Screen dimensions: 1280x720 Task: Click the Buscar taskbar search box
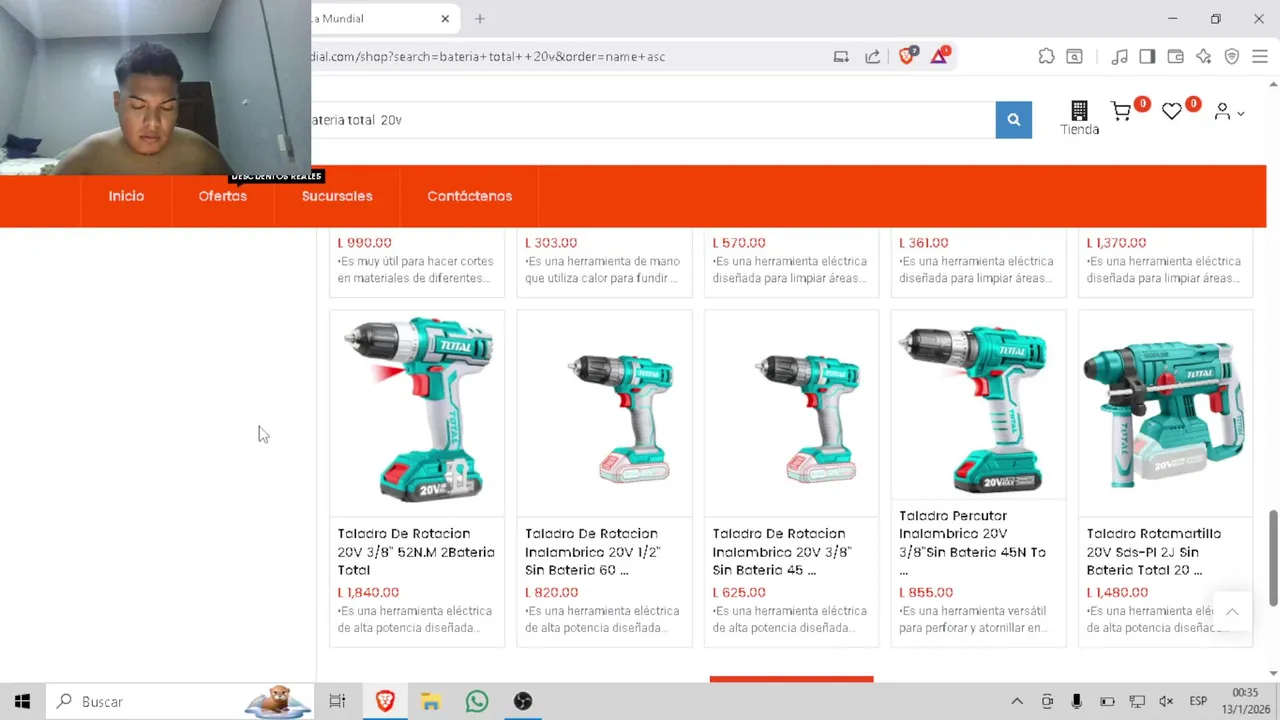pos(181,701)
